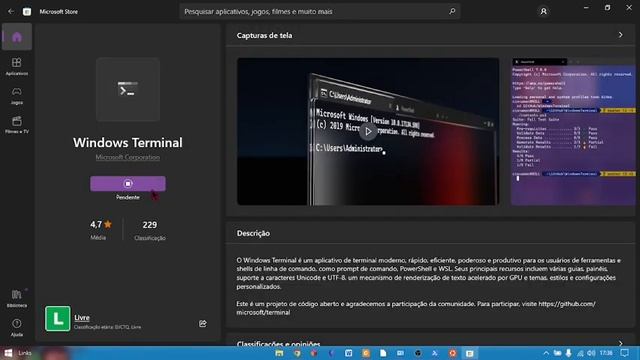Open the user account profile icon
This screenshot has width=640, height=360.
click(x=543, y=11)
